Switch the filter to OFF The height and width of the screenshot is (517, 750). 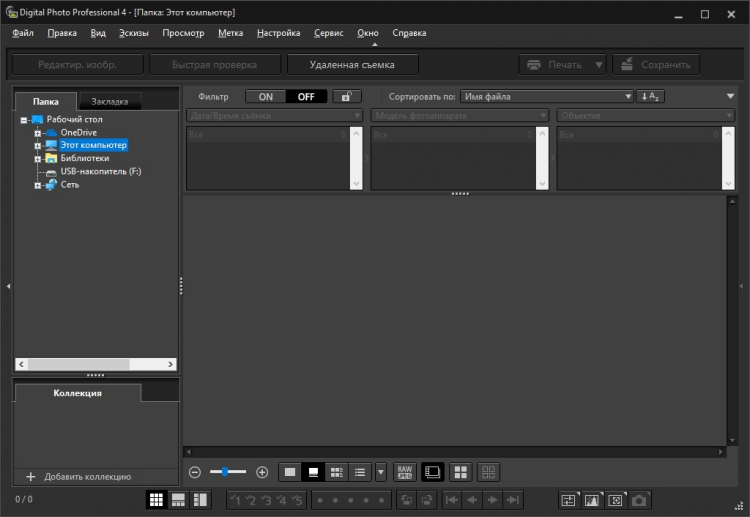coord(305,97)
